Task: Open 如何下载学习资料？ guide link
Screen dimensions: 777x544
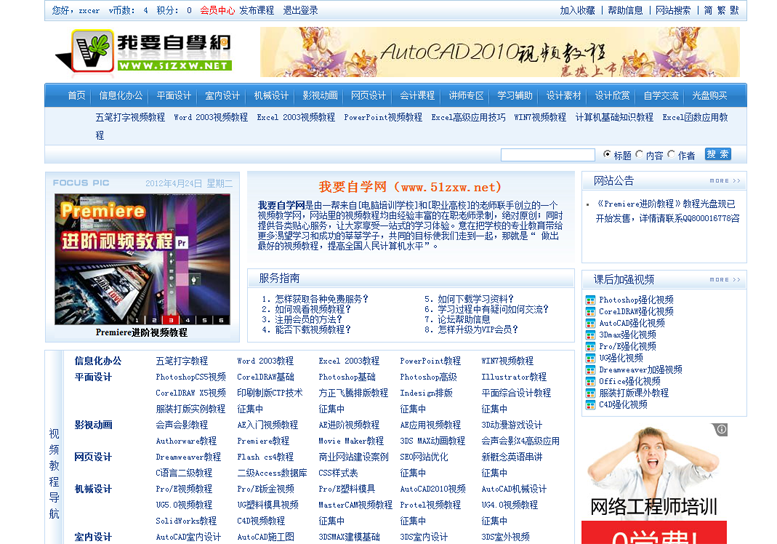Action: 476,299
